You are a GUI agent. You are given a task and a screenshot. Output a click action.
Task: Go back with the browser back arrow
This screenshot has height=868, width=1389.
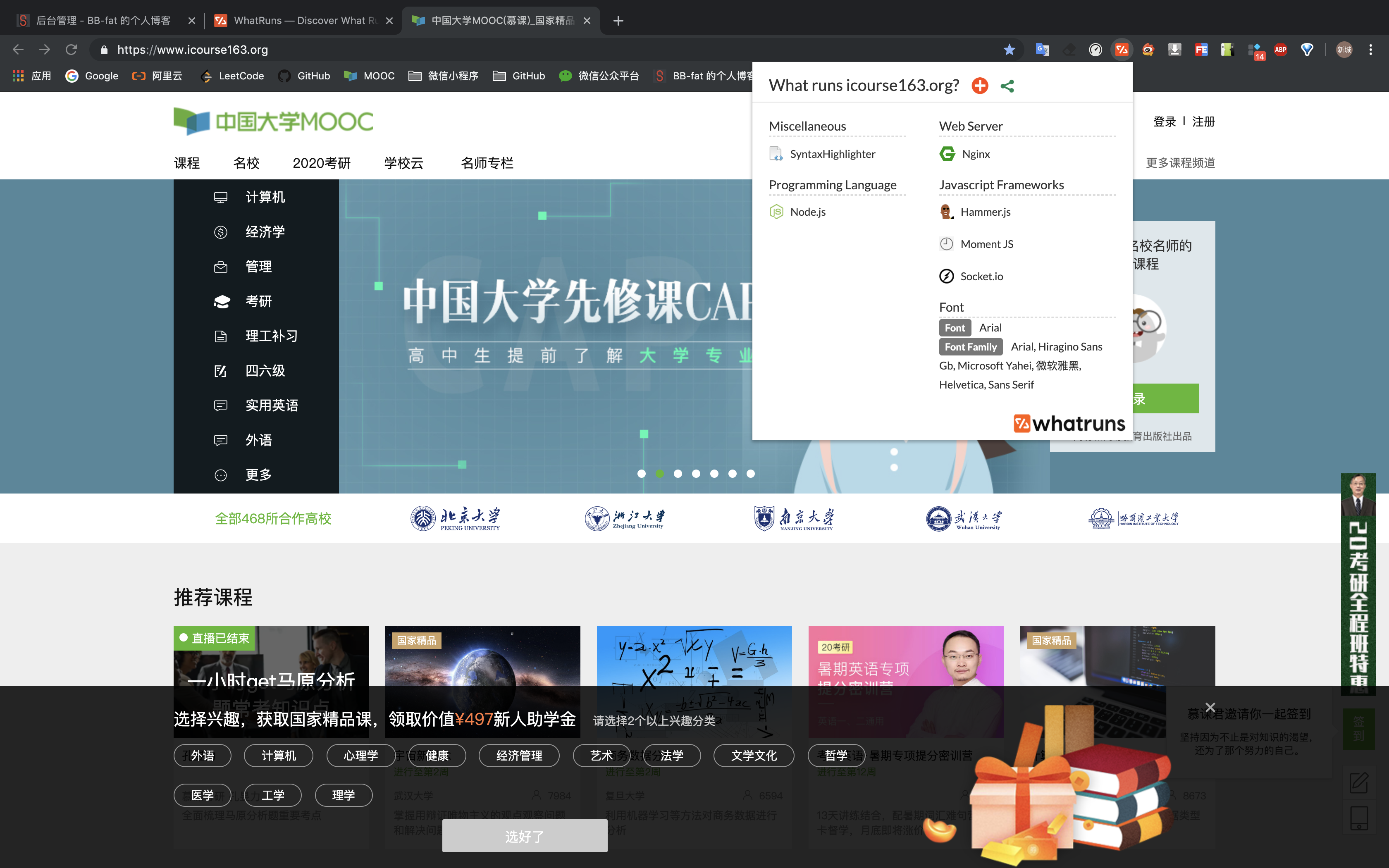(x=18, y=50)
